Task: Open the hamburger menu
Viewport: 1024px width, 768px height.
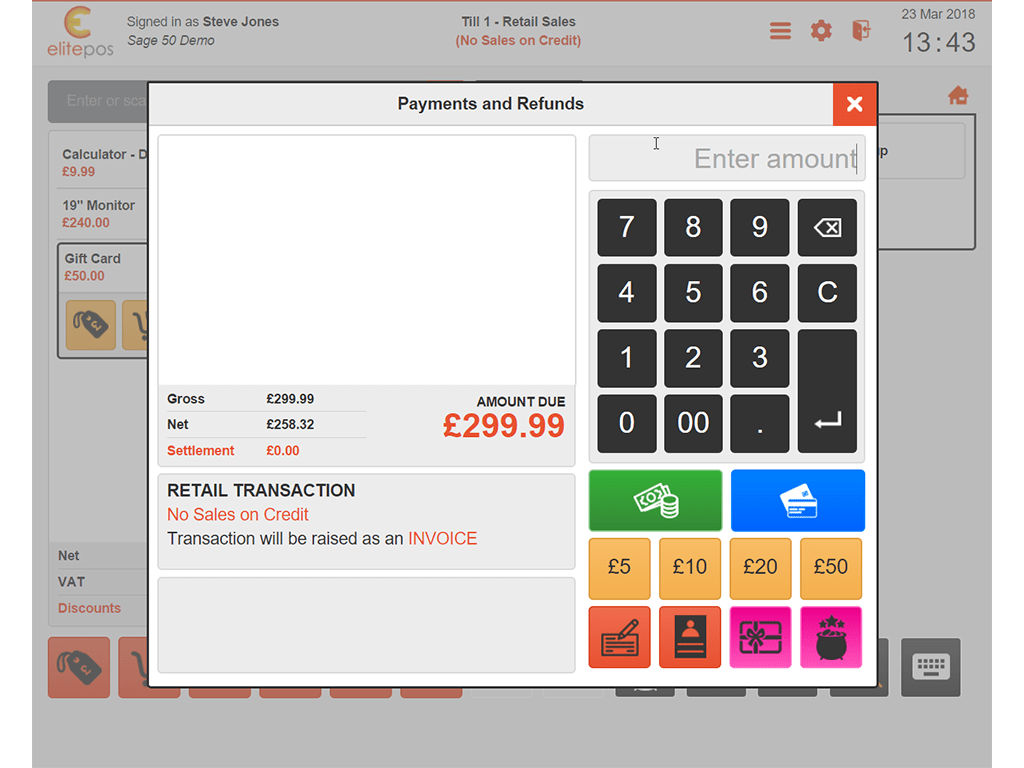Action: pos(780,30)
